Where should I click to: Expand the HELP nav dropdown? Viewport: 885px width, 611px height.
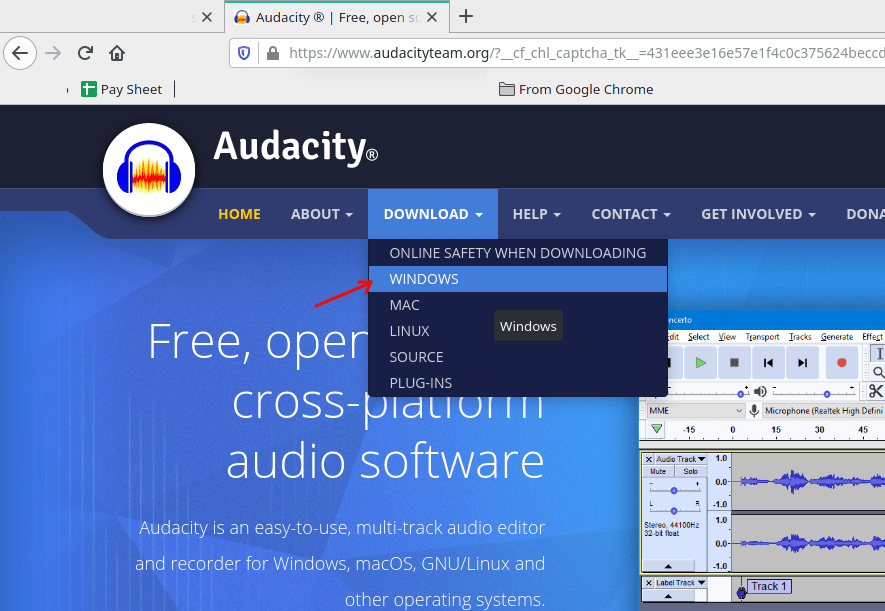536,214
